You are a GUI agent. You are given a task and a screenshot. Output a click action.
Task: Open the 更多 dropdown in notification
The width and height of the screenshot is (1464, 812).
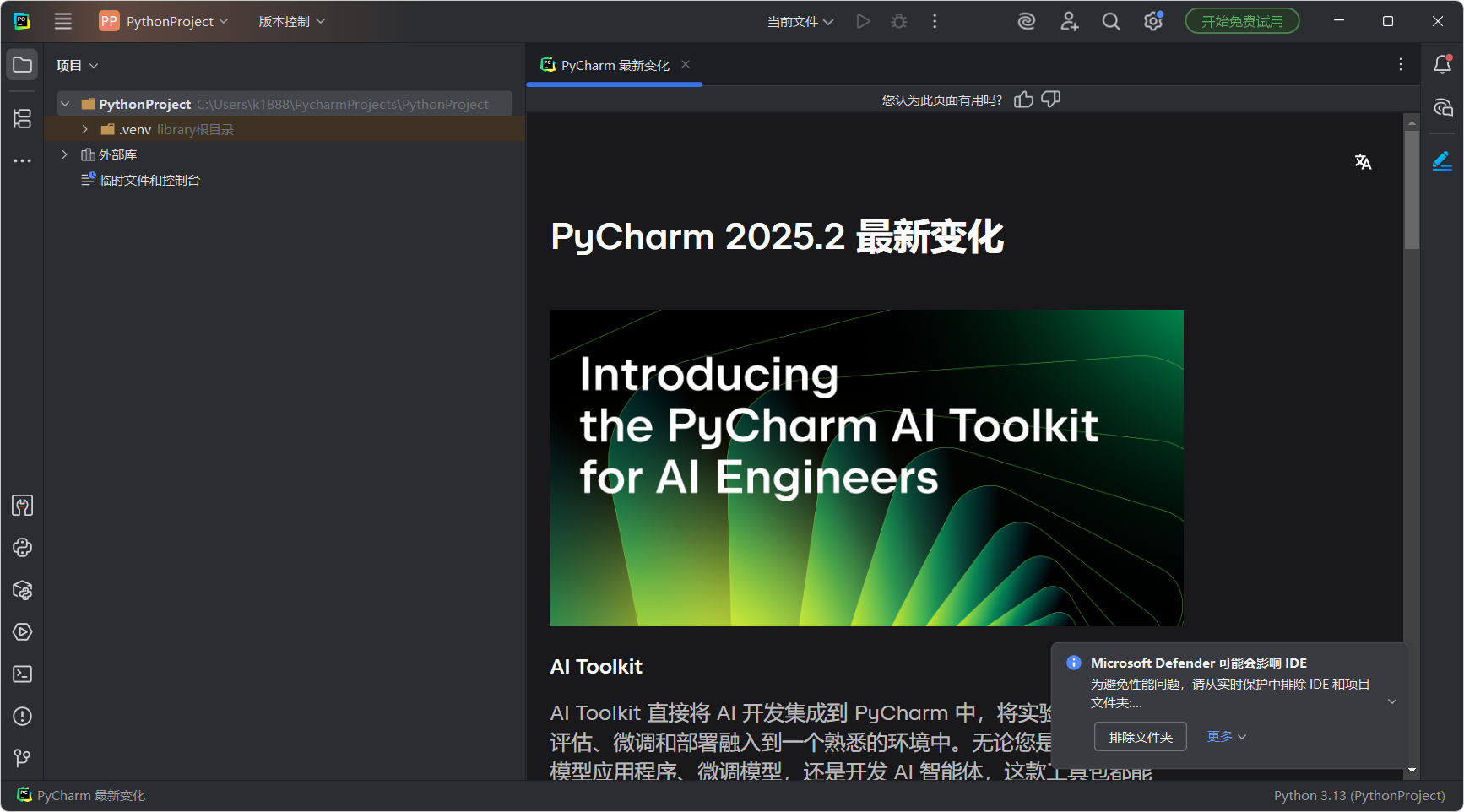point(1226,737)
